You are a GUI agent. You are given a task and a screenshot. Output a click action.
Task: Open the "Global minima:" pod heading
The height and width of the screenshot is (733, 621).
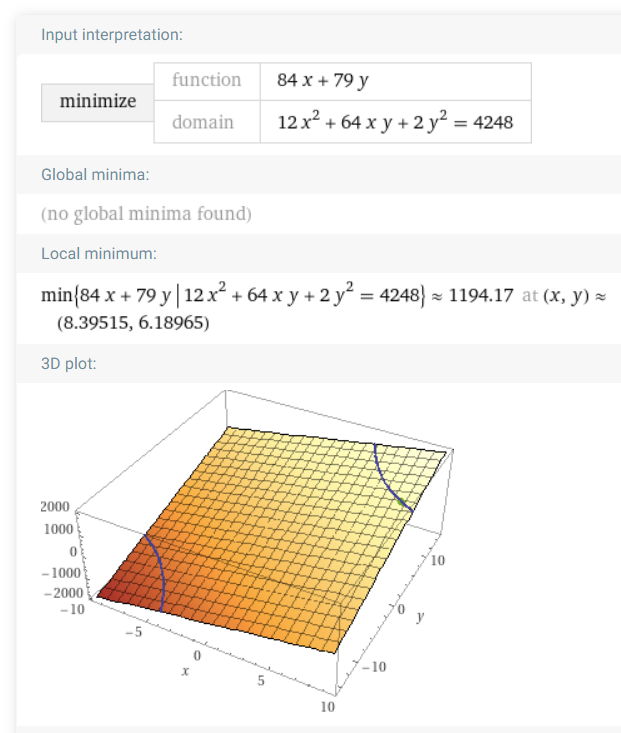coord(95,175)
